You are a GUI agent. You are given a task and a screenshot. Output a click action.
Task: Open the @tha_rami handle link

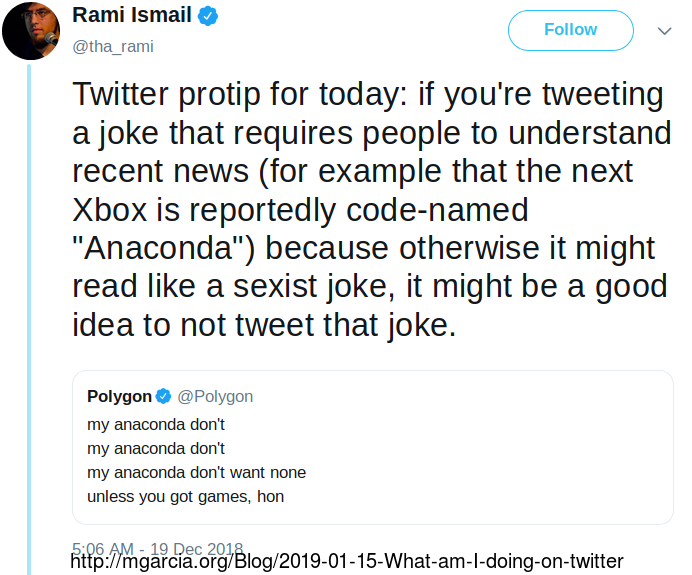[113, 46]
